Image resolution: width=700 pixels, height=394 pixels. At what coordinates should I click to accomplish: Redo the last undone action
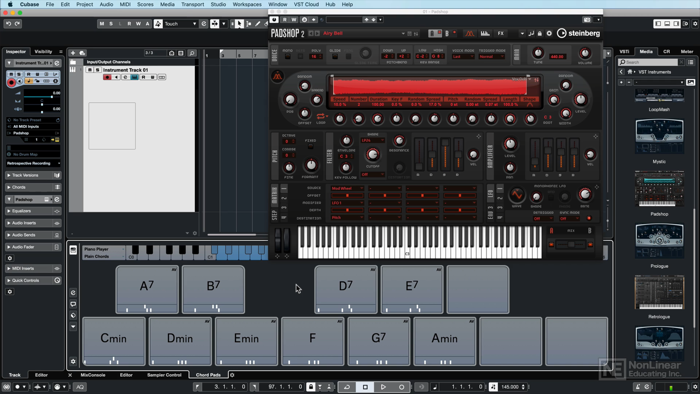point(17,24)
